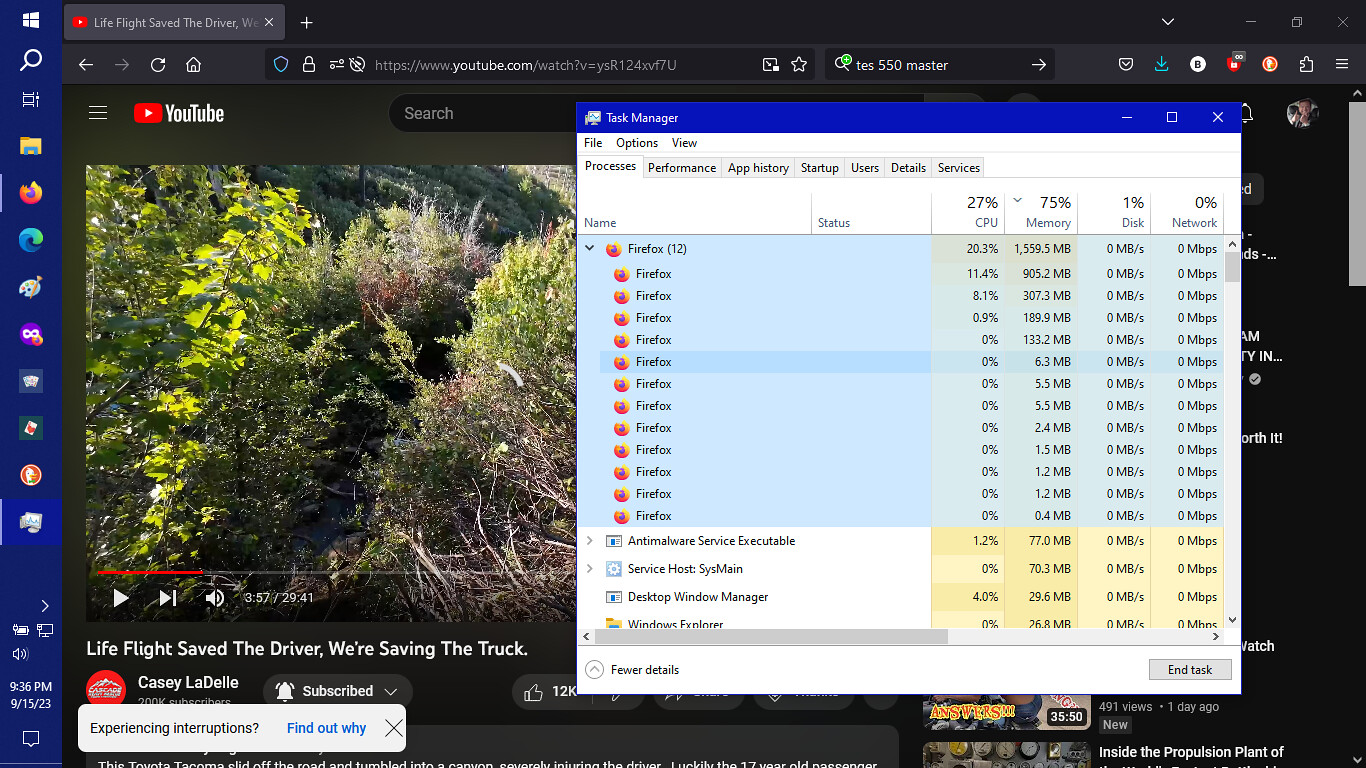
Task: List all Firefox tabs dropdown
Action: pyautogui.click(x=1168, y=22)
